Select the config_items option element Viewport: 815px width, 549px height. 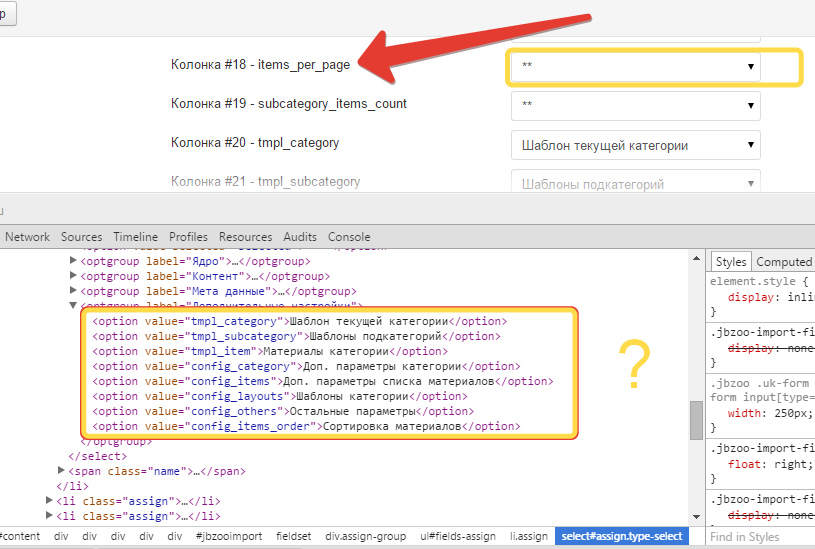coord(320,381)
